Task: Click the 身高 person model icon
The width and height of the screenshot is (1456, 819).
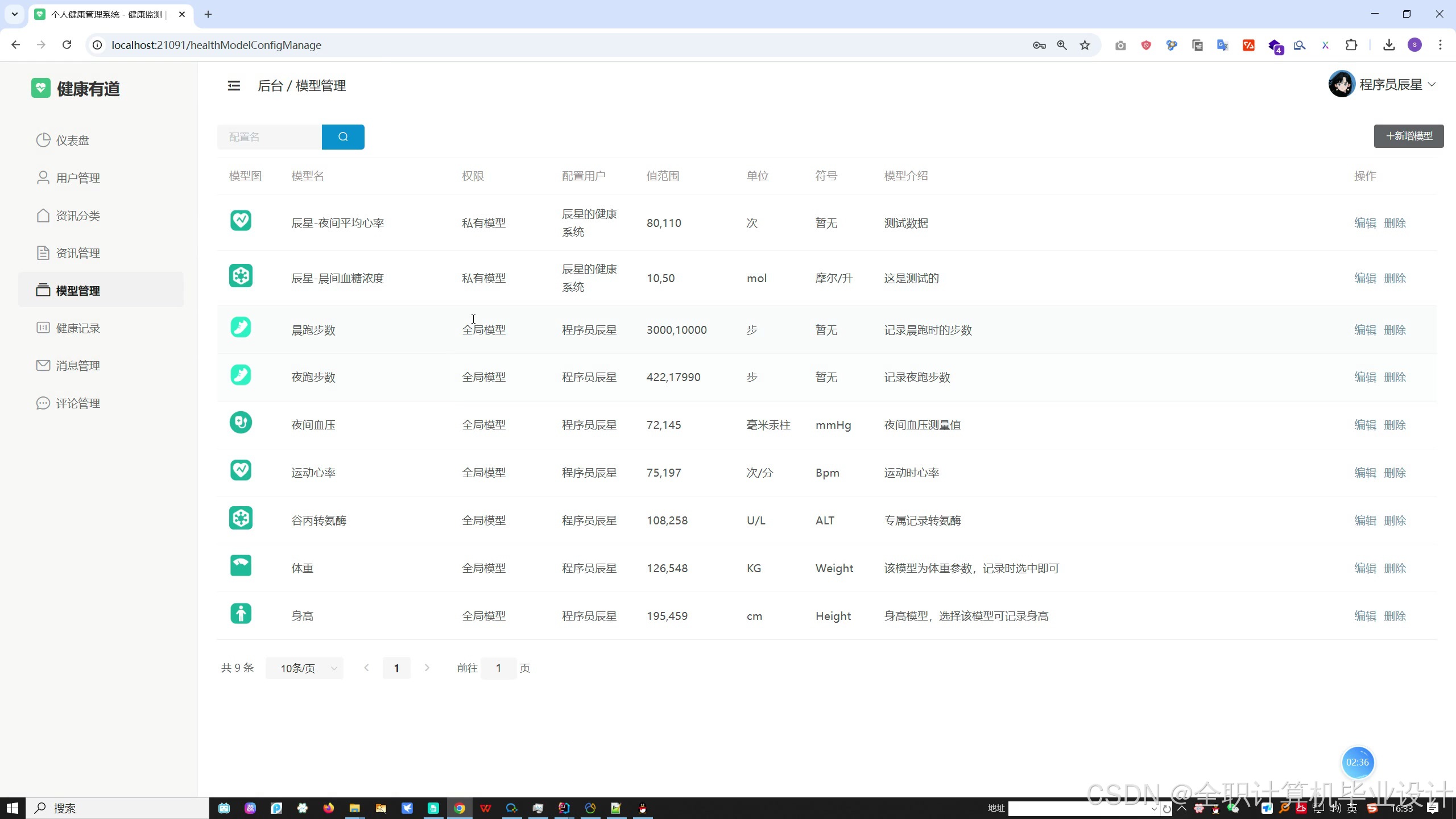Action: pyautogui.click(x=241, y=614)
